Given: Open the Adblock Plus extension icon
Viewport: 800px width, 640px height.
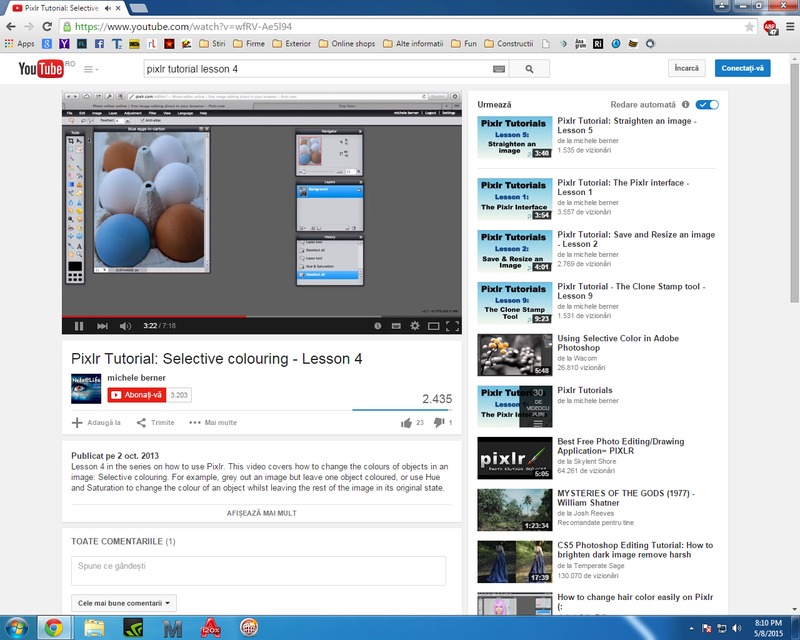Looking at the screenshot, I should click(x=770, y=27).
